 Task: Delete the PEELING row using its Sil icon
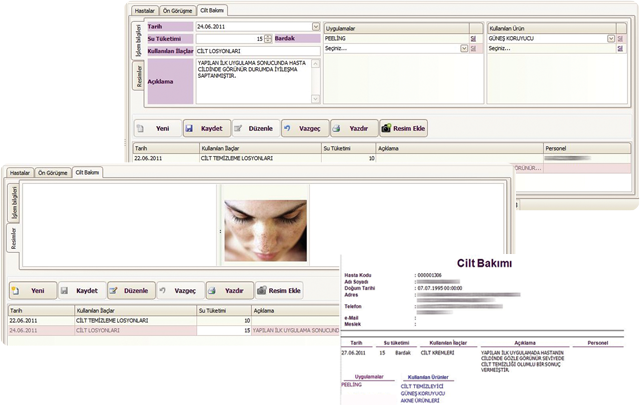(473, 38)
